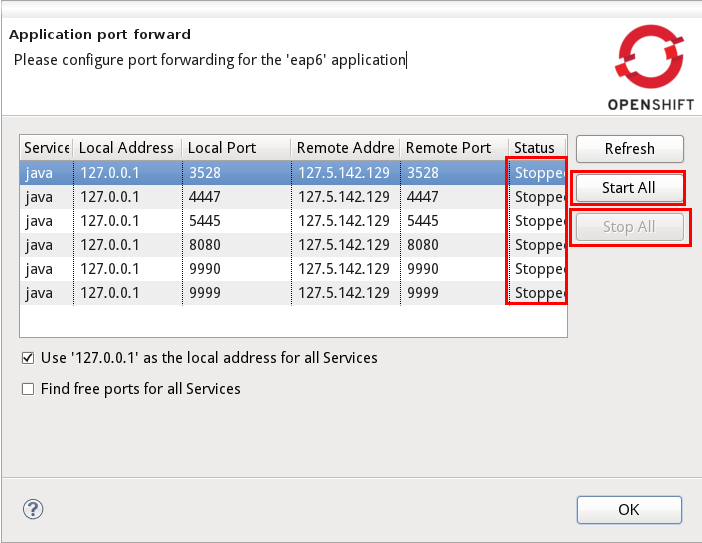Enable 'Find free ports for all Services'
Screen dimensions: 702x543
click(x=28, y=389)
